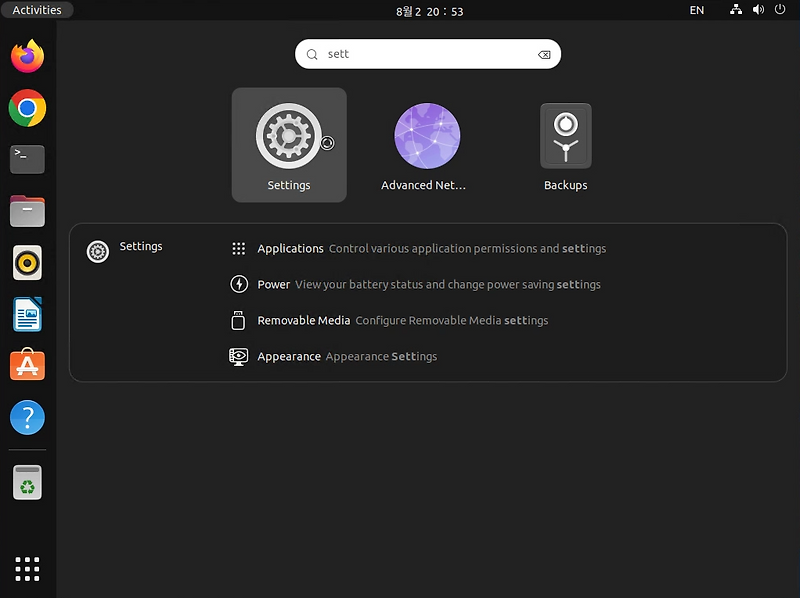Launch Firefox from the dock
Viewport: 800px width, 598px height.
coord(26,57)
